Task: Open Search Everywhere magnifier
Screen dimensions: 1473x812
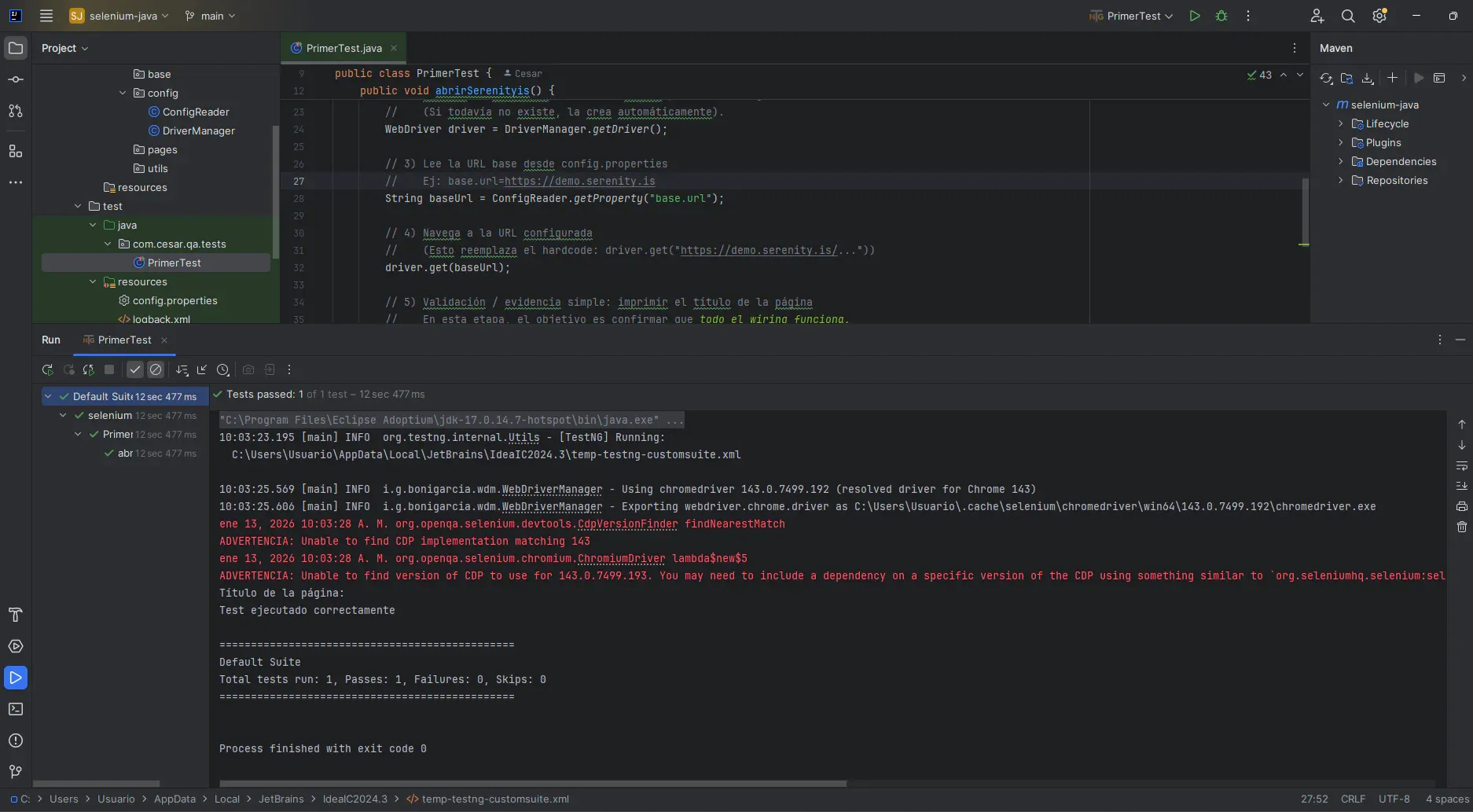Action: [x=1347, y=16]
